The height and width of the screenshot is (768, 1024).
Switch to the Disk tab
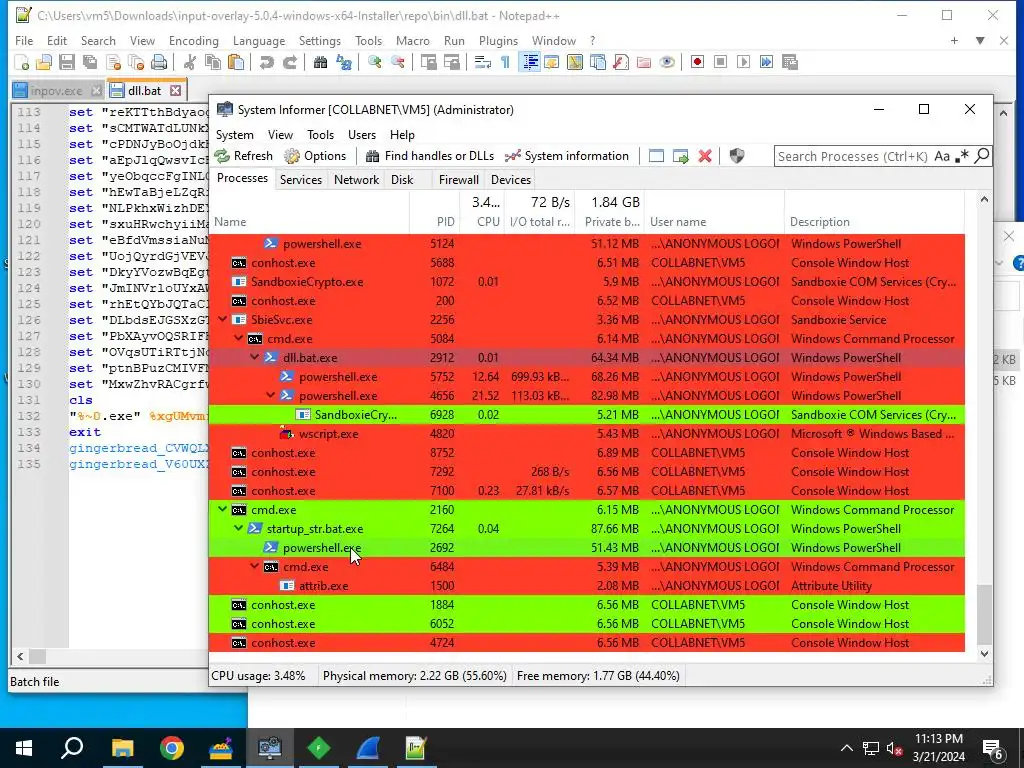tap(402, 180)
